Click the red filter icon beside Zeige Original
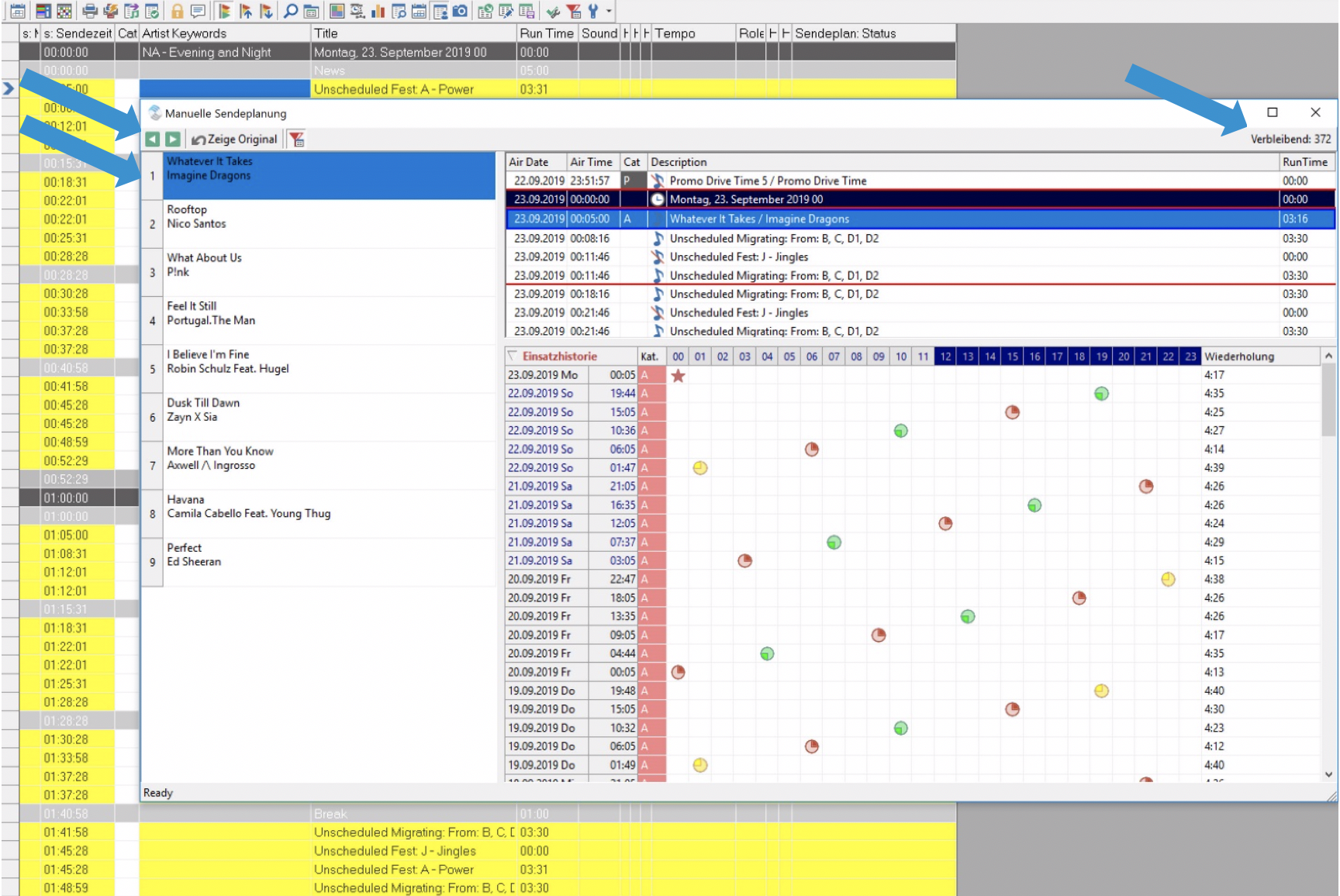This screenshot has height=896, width=1340. (x=297, y=140)
